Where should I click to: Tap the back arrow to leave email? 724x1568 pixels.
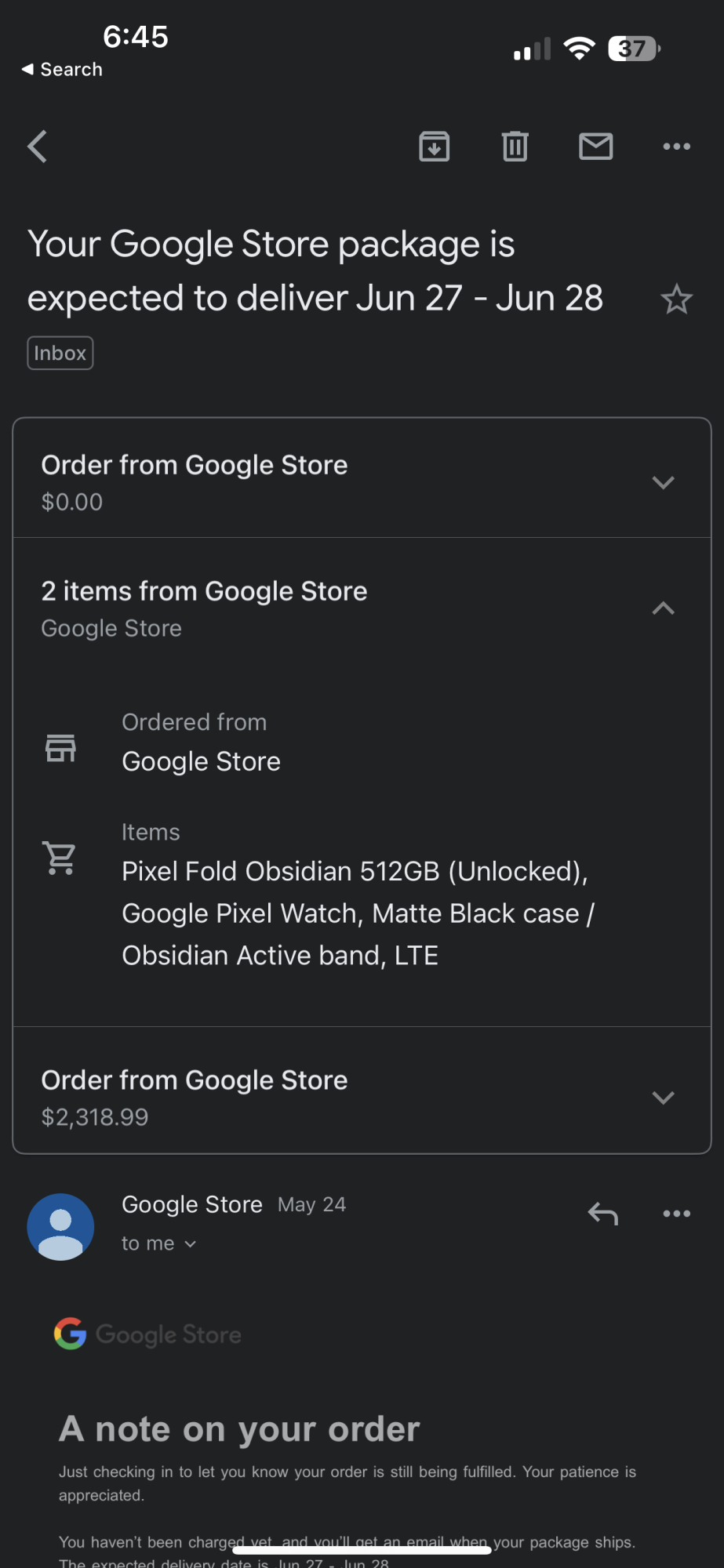(38, 147)
